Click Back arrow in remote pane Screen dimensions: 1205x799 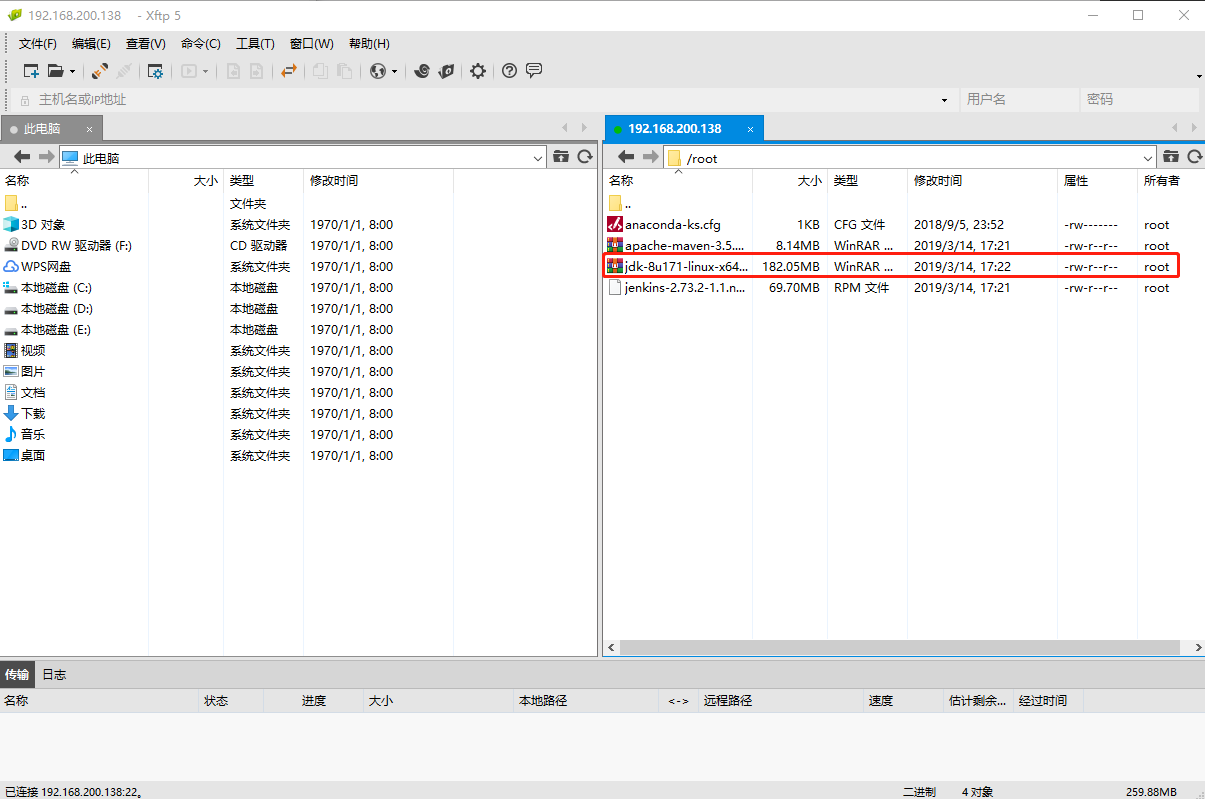point(627,157)
